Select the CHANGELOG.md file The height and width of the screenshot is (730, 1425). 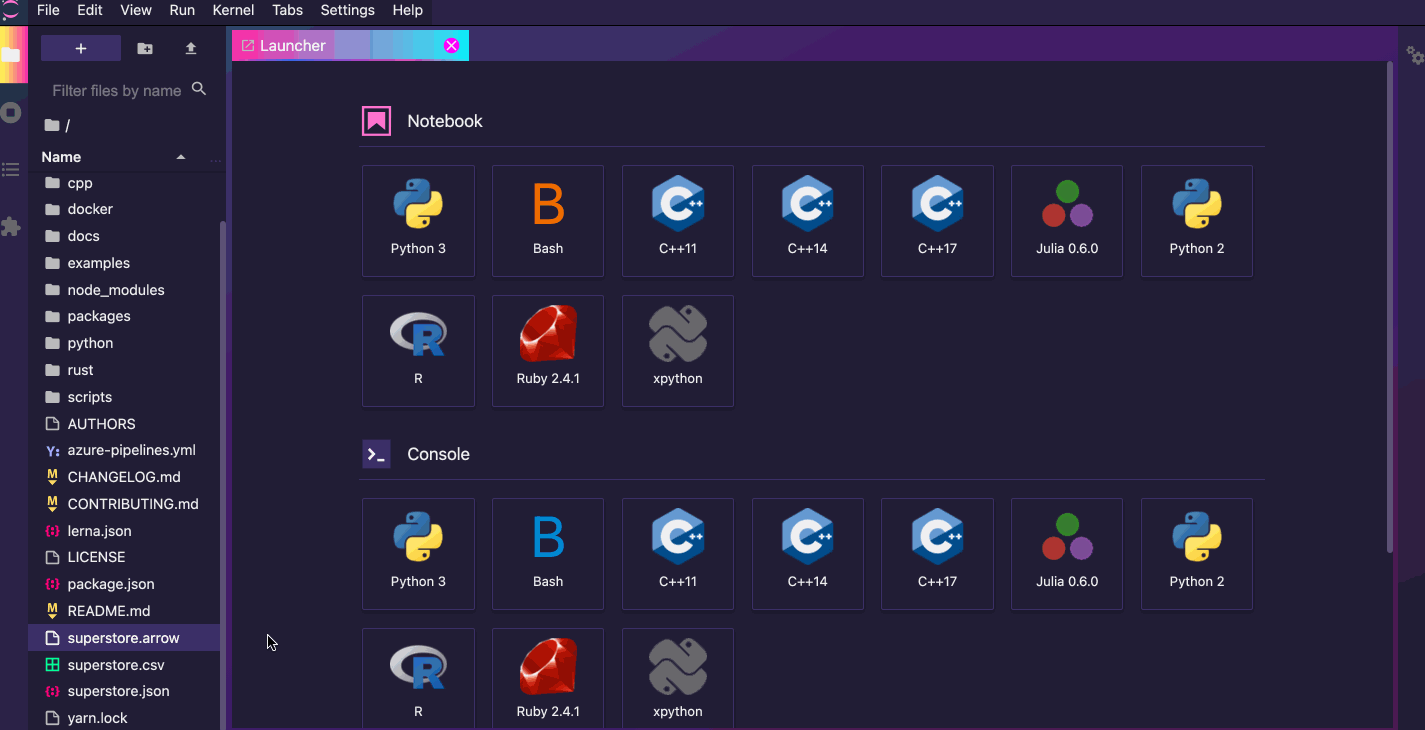pos(124,477)
